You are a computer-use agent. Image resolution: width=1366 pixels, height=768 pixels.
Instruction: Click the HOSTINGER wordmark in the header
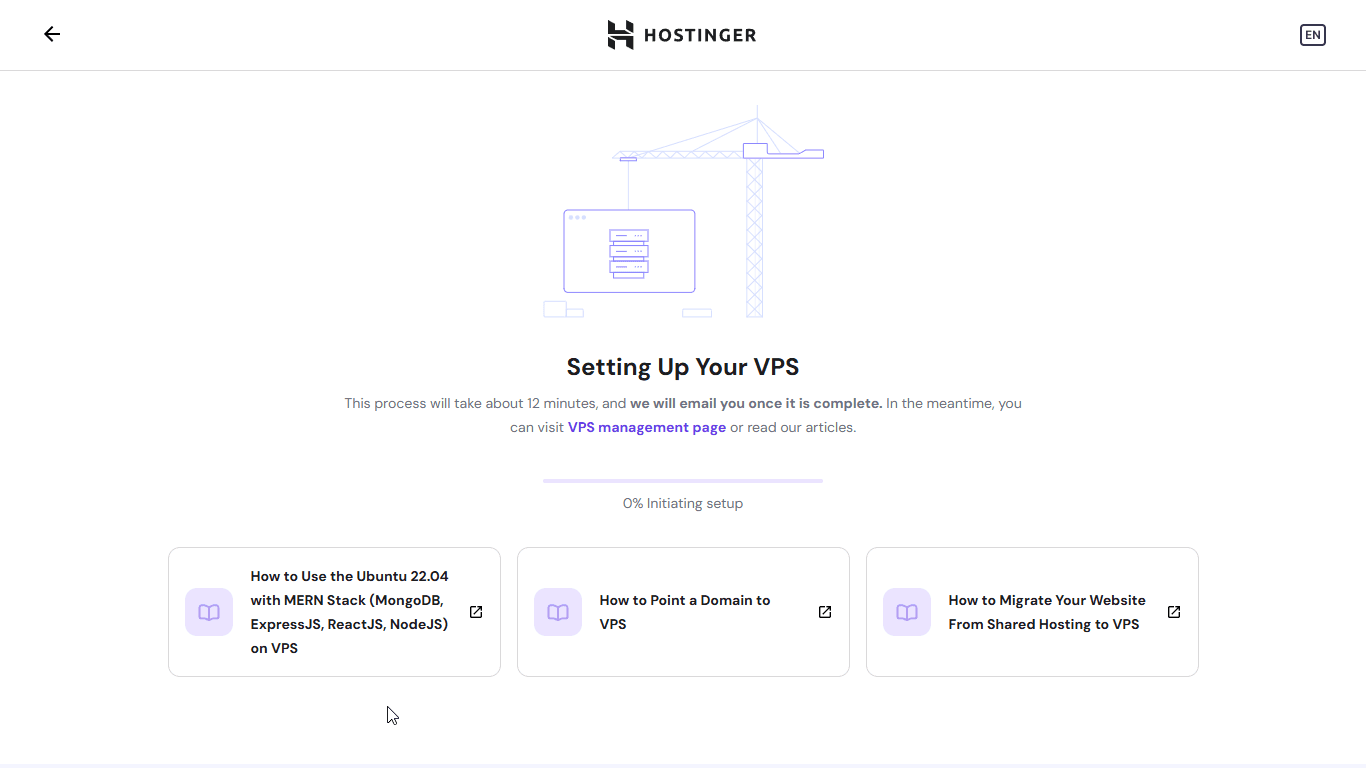[701, 34]
